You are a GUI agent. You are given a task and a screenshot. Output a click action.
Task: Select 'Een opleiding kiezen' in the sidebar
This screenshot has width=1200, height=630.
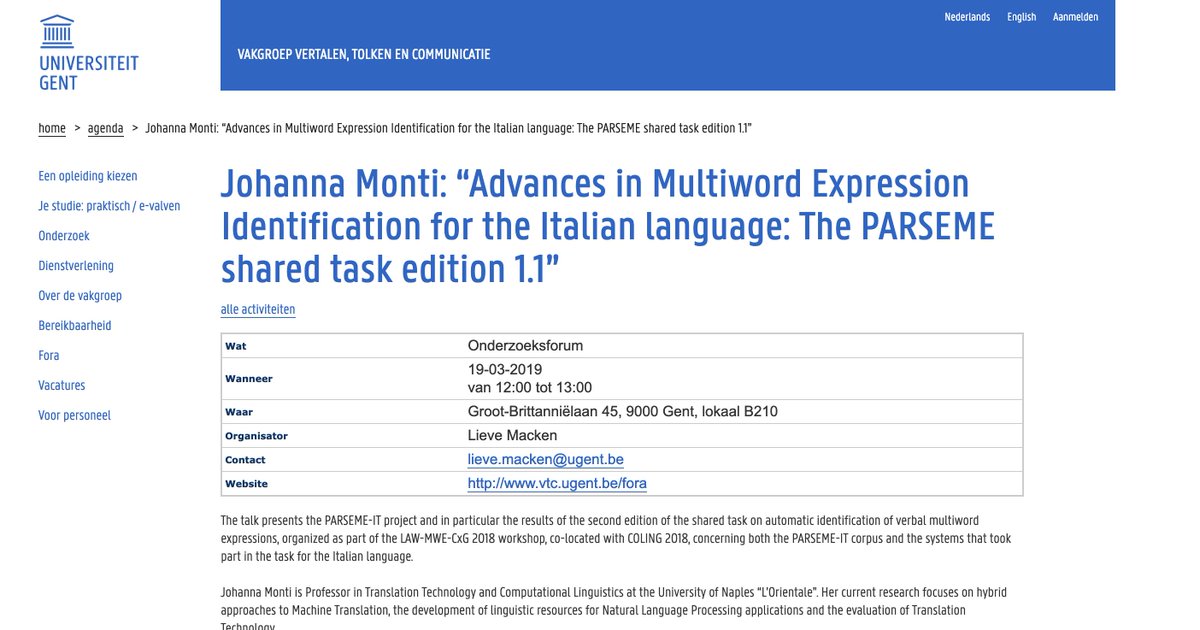point(90,175)
